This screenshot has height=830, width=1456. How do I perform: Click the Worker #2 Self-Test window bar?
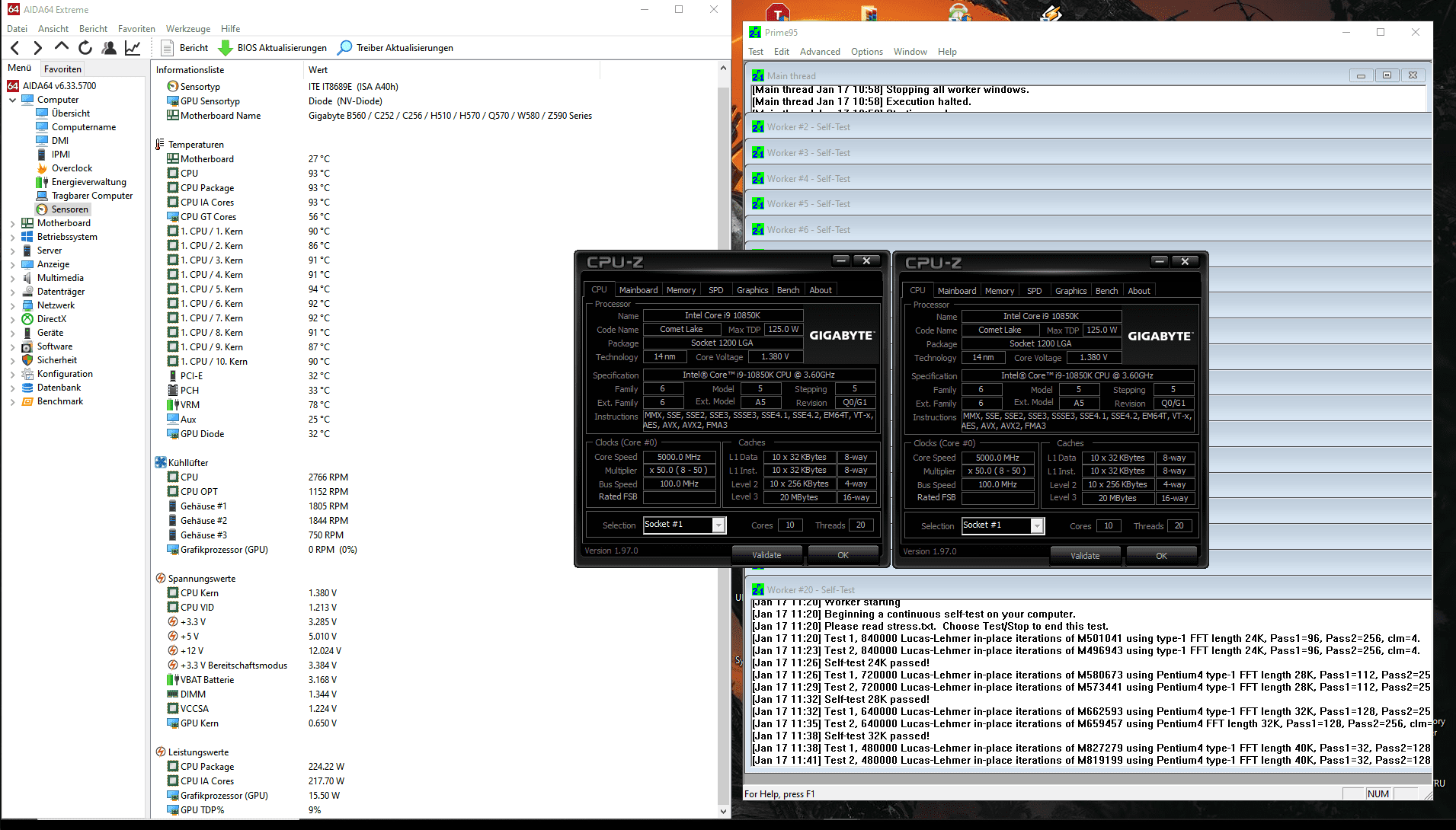pos(1088,127)
